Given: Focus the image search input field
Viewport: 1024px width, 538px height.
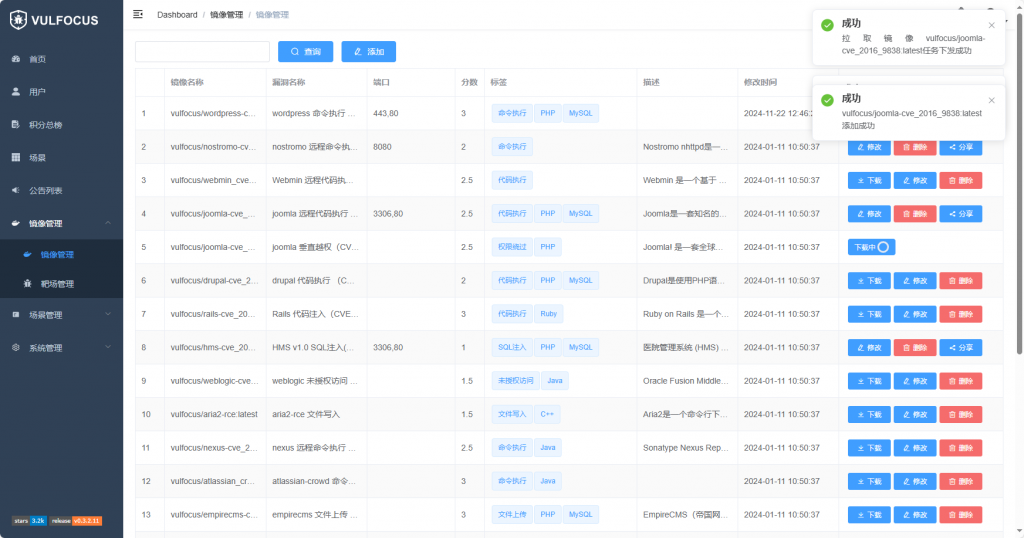Looking at the screenshot, I should (x=202, y=51).
